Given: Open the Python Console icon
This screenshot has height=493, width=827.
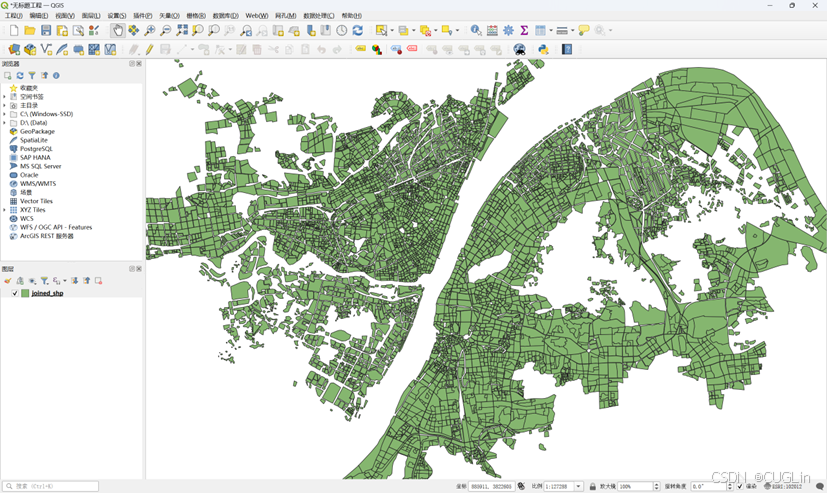Looking at the screenshot, I should (x=543, y=50).
